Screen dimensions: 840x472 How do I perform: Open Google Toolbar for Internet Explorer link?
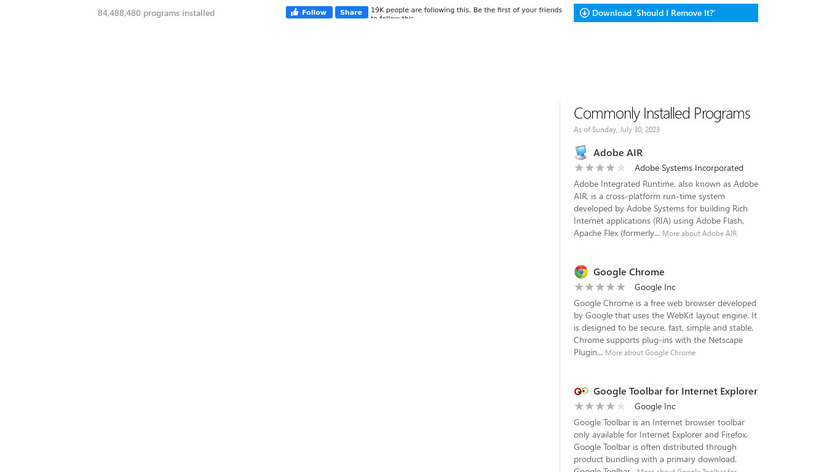click(675, 391)
